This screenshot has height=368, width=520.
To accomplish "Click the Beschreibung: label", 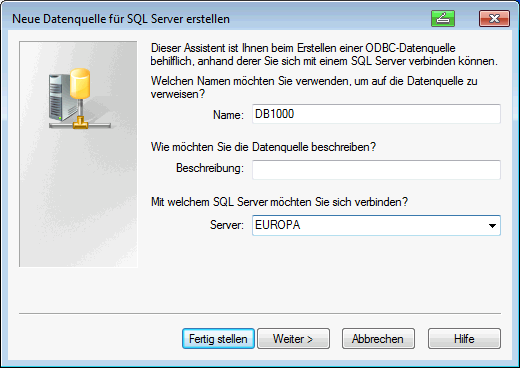I will (210, 168).
